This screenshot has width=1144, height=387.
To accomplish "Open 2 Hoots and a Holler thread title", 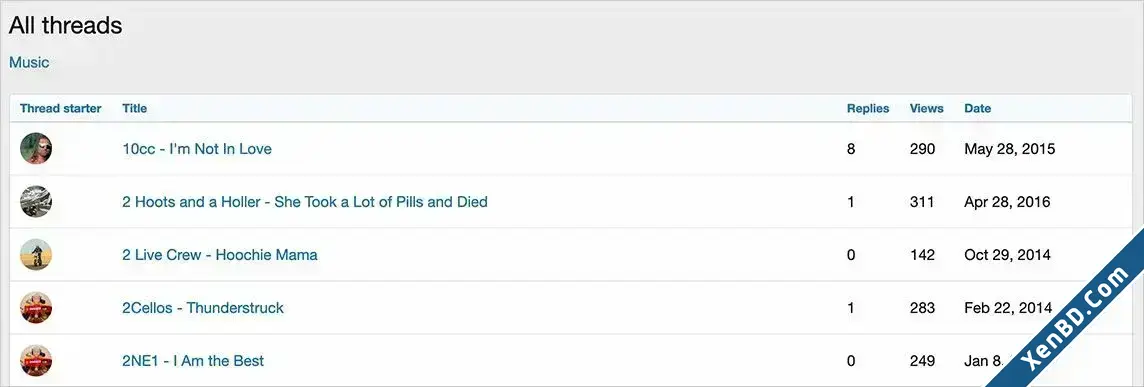I will 305,202.
